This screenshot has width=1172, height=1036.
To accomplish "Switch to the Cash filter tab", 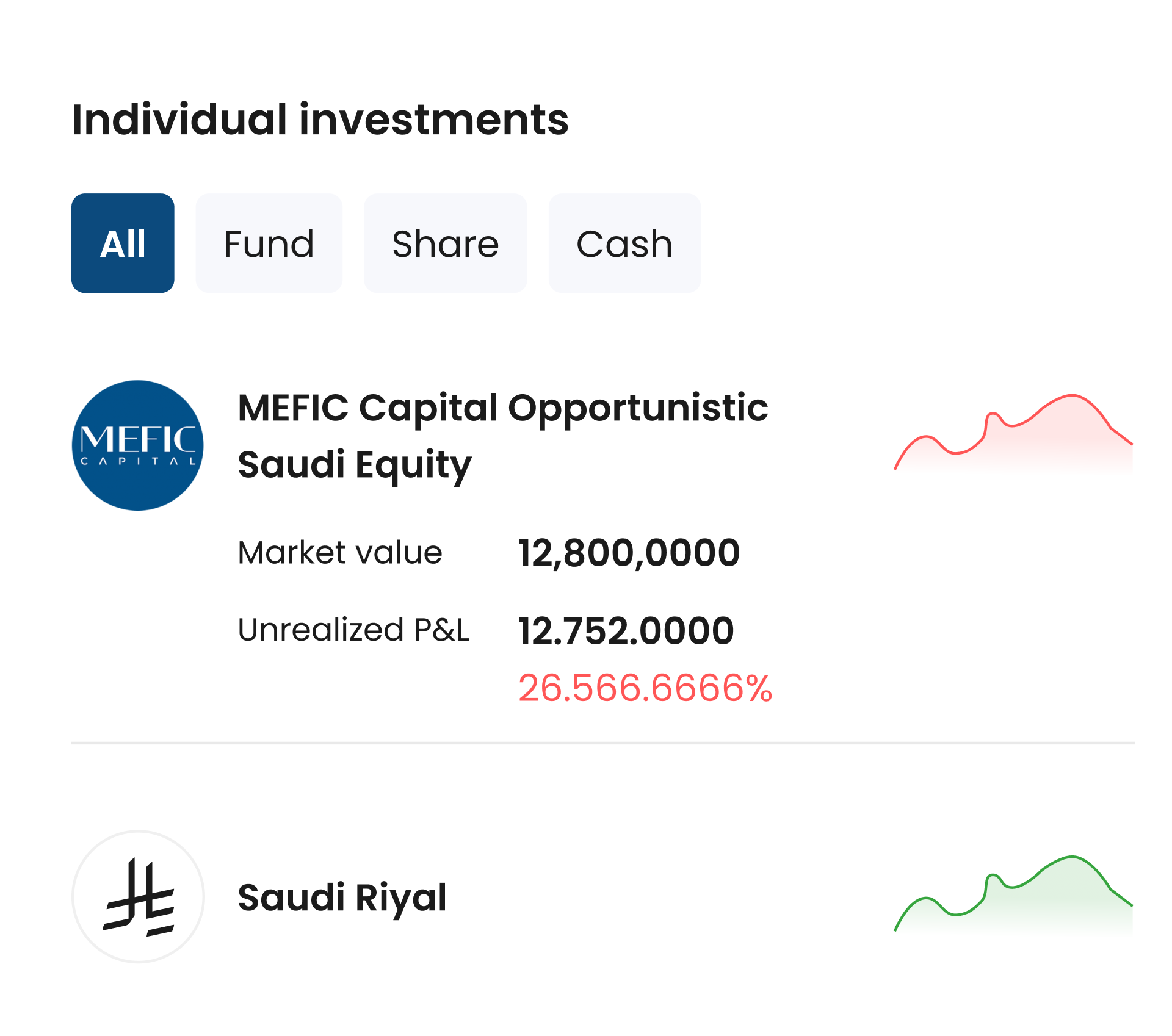I will [624, 243].
